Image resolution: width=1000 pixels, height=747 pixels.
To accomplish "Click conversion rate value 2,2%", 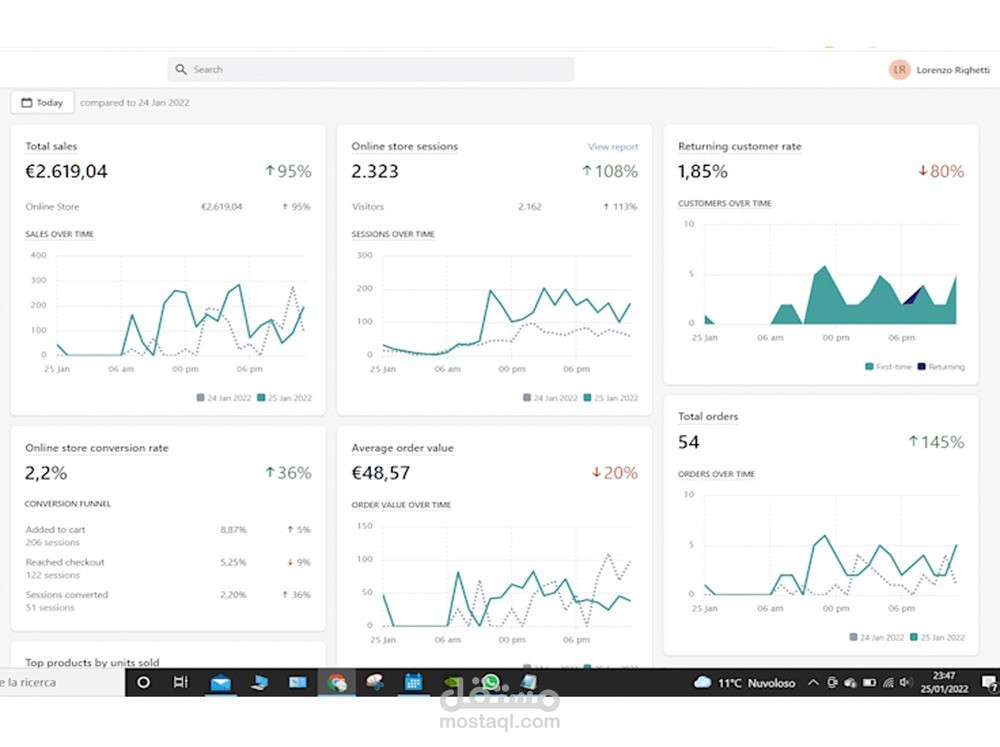I will click(46, 473).
